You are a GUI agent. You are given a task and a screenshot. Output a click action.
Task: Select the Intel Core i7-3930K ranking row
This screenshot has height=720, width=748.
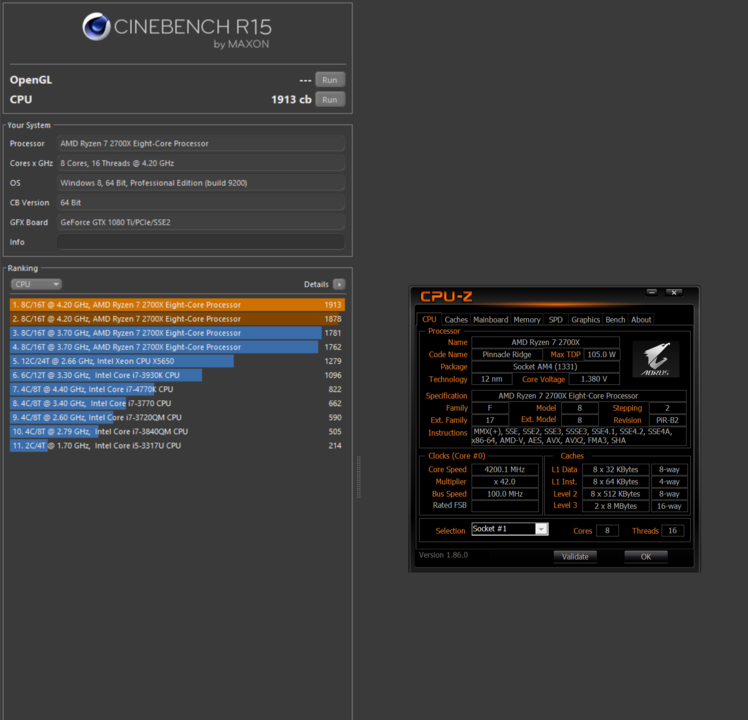177,375
